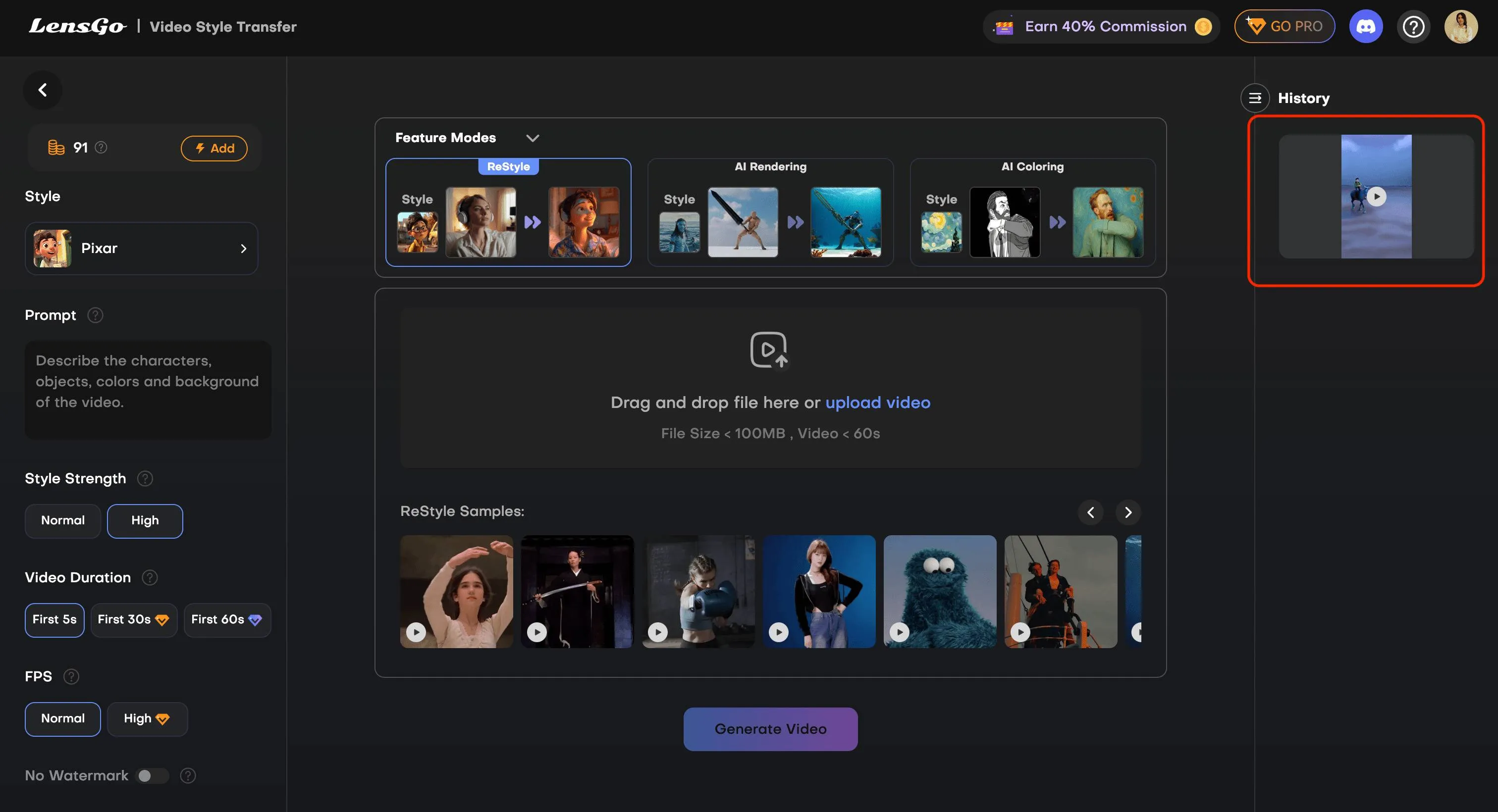Switch to AI Coloring mode
Viewport: 1498px width, 812px height.
[x=1032, y=213]
